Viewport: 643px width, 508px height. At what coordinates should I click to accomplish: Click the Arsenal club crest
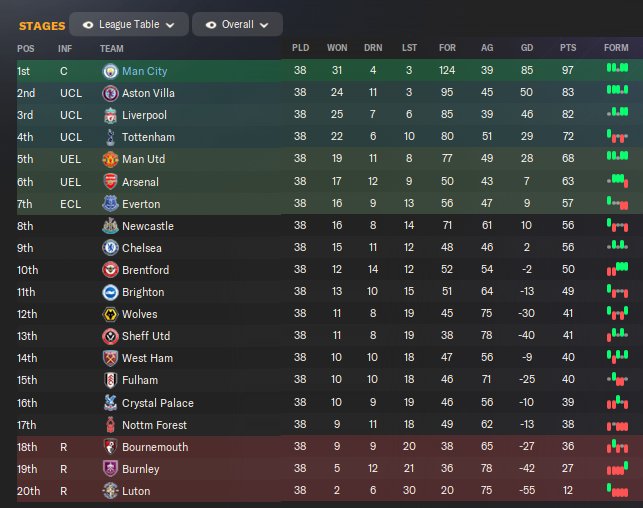point(110,182)
